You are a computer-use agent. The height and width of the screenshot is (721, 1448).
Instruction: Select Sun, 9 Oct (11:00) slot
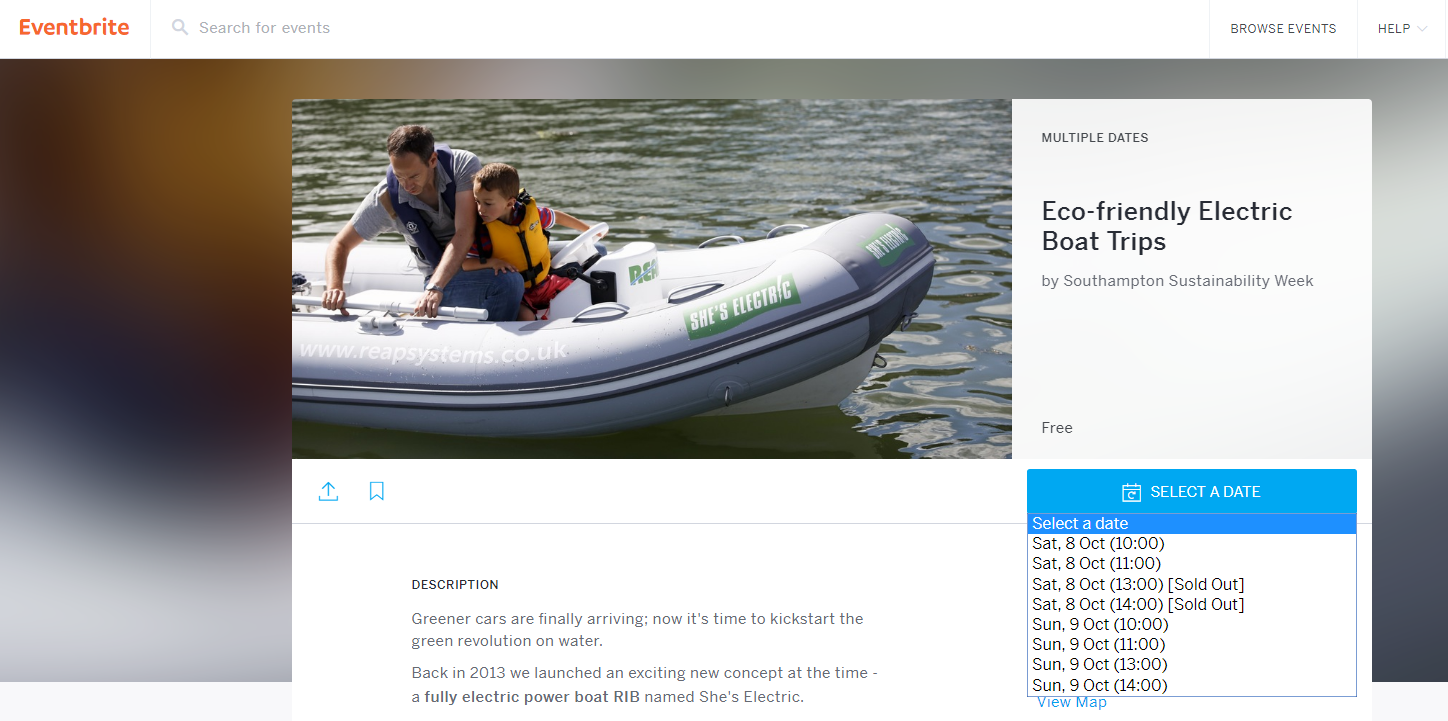pyautogui.click(x=1192, y=645)
